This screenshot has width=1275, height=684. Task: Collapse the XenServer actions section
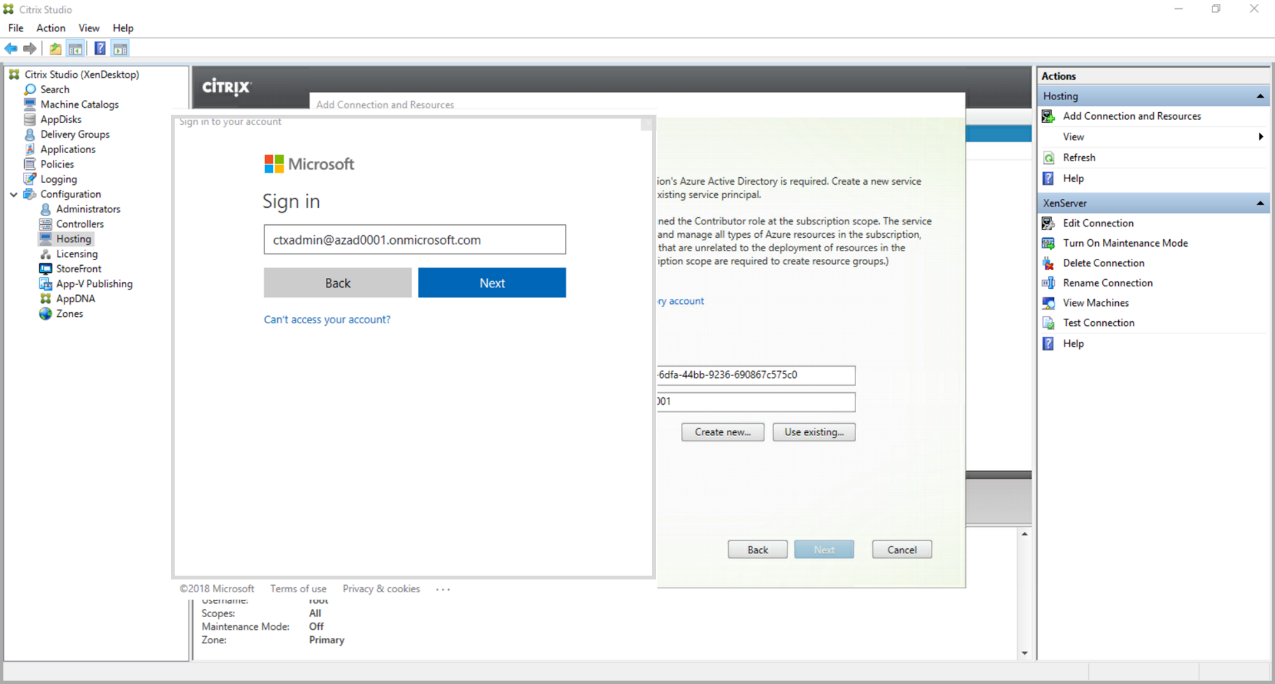coord(1259,204)
